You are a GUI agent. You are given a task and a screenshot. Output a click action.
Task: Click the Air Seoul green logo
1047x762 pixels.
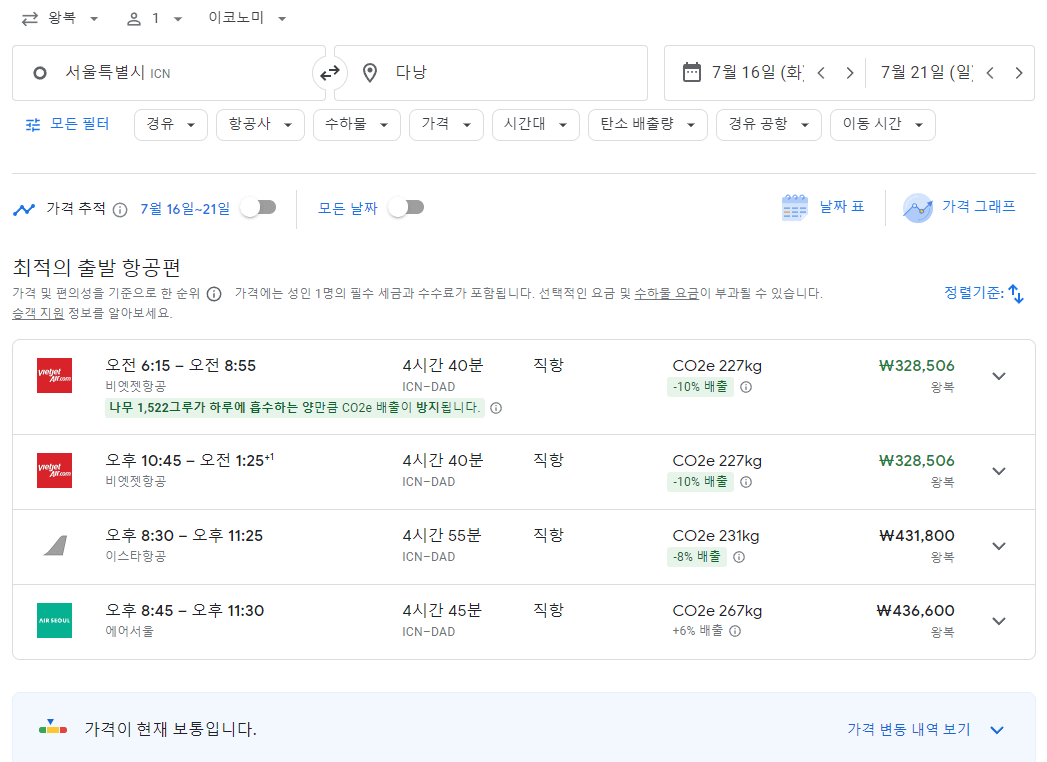54,620
